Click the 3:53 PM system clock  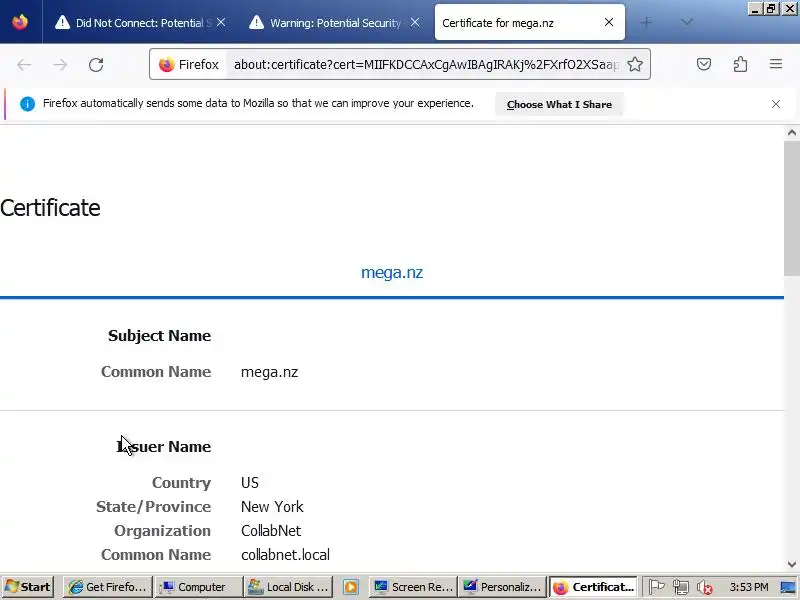[x=749, y=587]
